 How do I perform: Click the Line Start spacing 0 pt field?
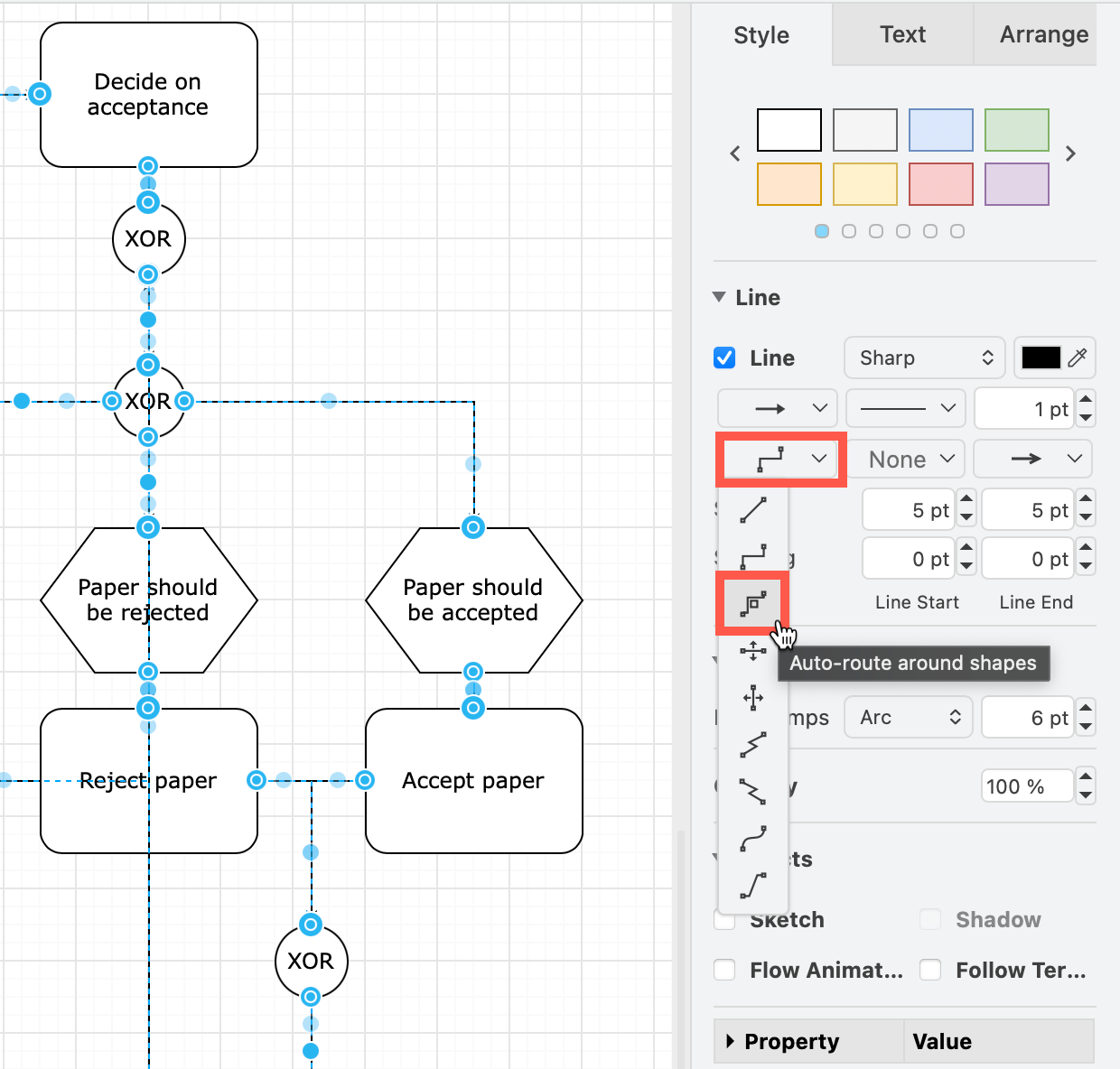click(x=910, y=559)
